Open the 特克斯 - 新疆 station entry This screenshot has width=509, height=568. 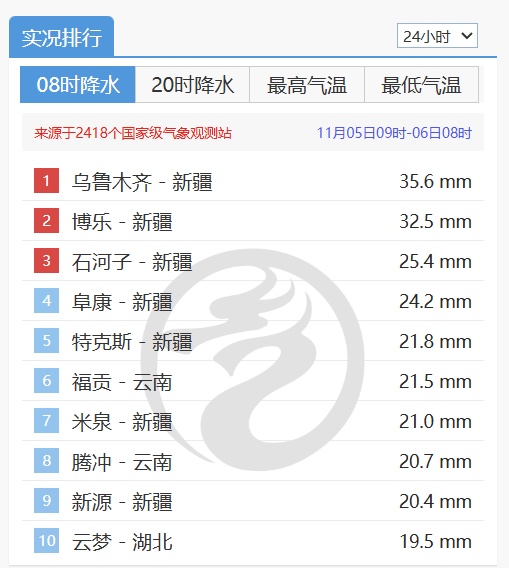point(132,342)
